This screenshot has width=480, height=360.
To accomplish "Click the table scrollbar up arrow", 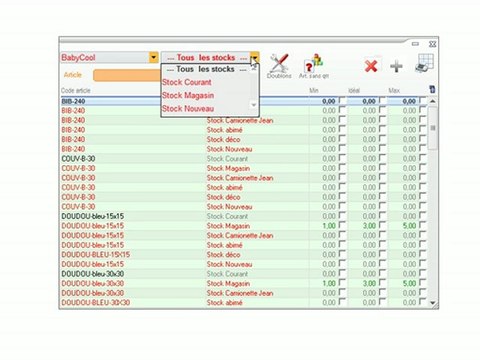I will pyautogui.click(x=433, y=101).
